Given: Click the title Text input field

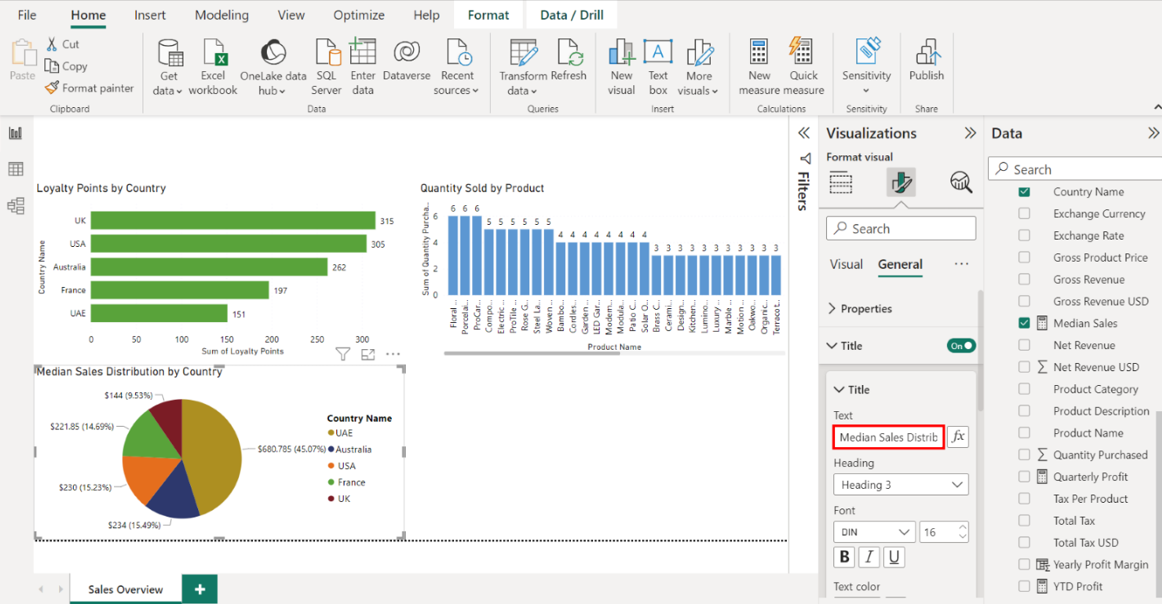Looking at the screenshot, I should coord(888,437).
